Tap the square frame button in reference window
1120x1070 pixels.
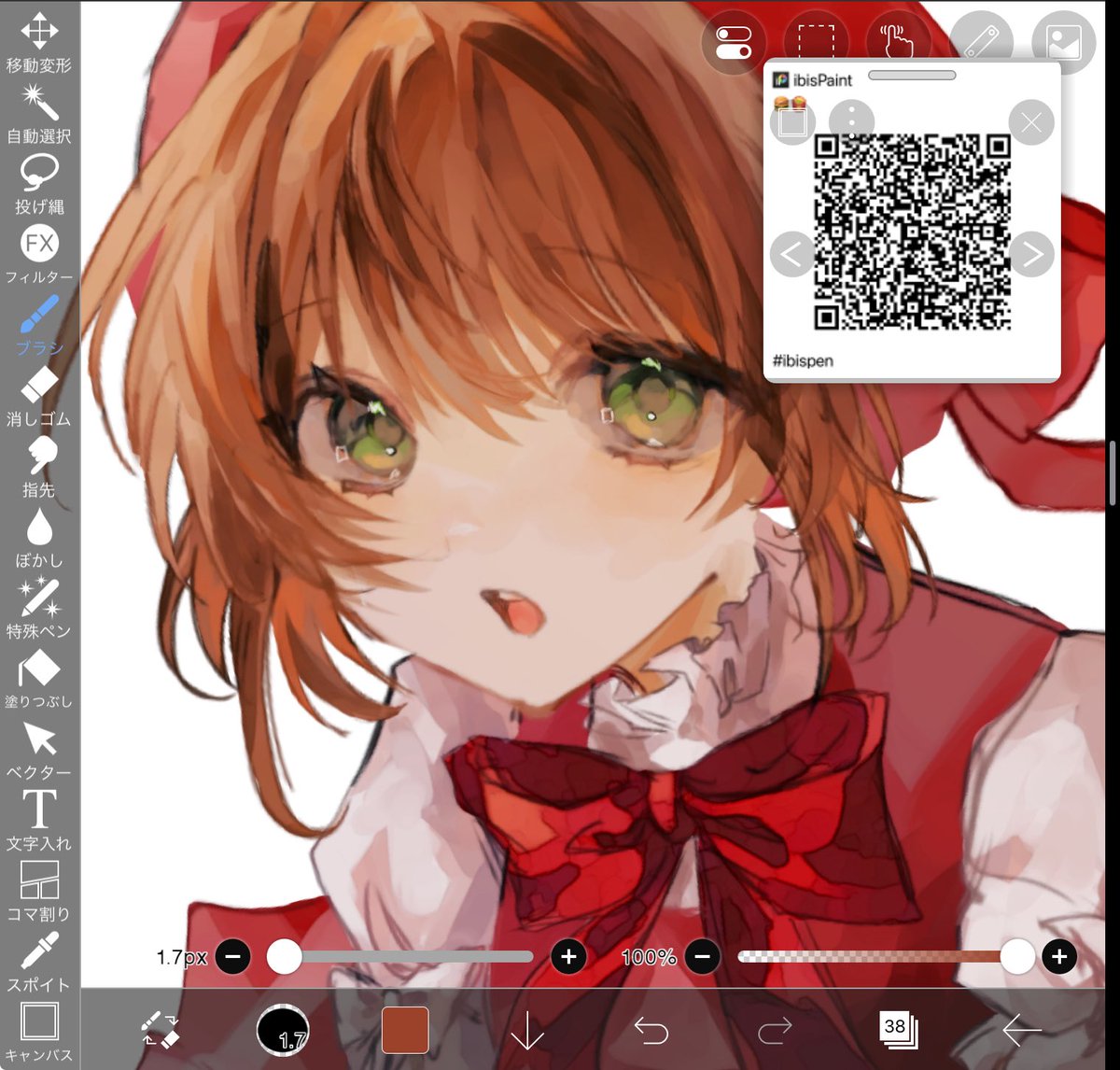point(792,122)
